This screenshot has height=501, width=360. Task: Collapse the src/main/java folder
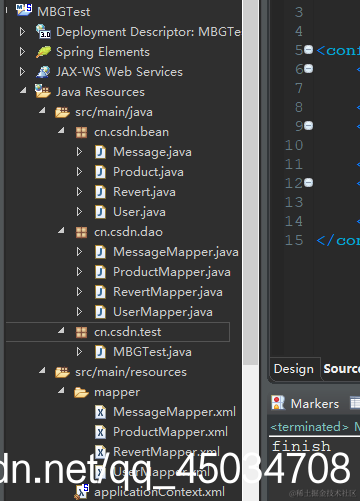tap(42, 110)
